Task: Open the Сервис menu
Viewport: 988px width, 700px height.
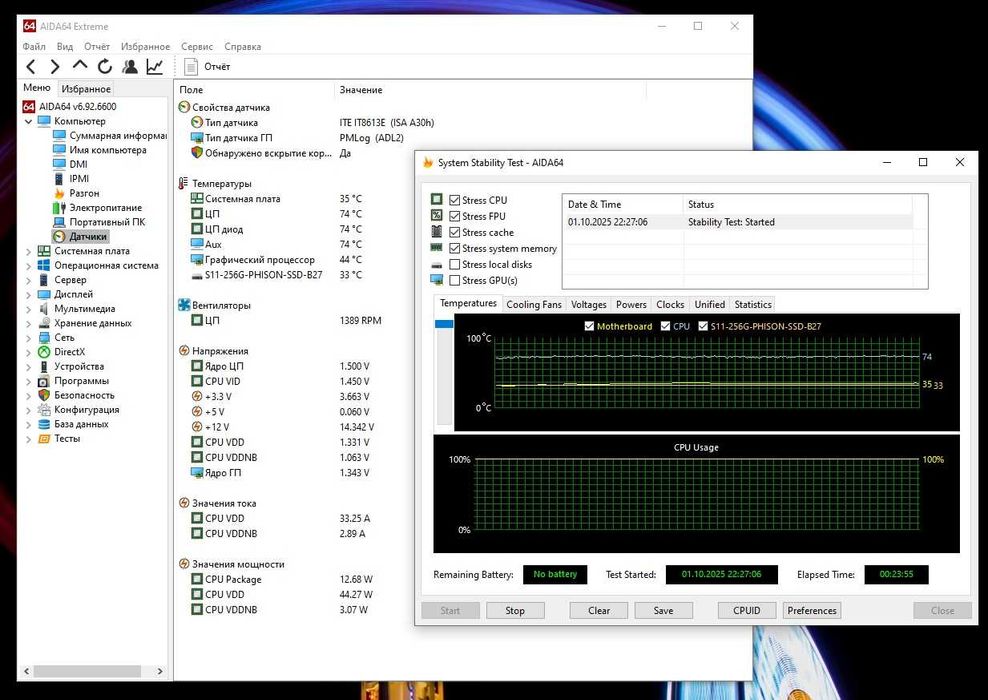Action: [197, 47]
